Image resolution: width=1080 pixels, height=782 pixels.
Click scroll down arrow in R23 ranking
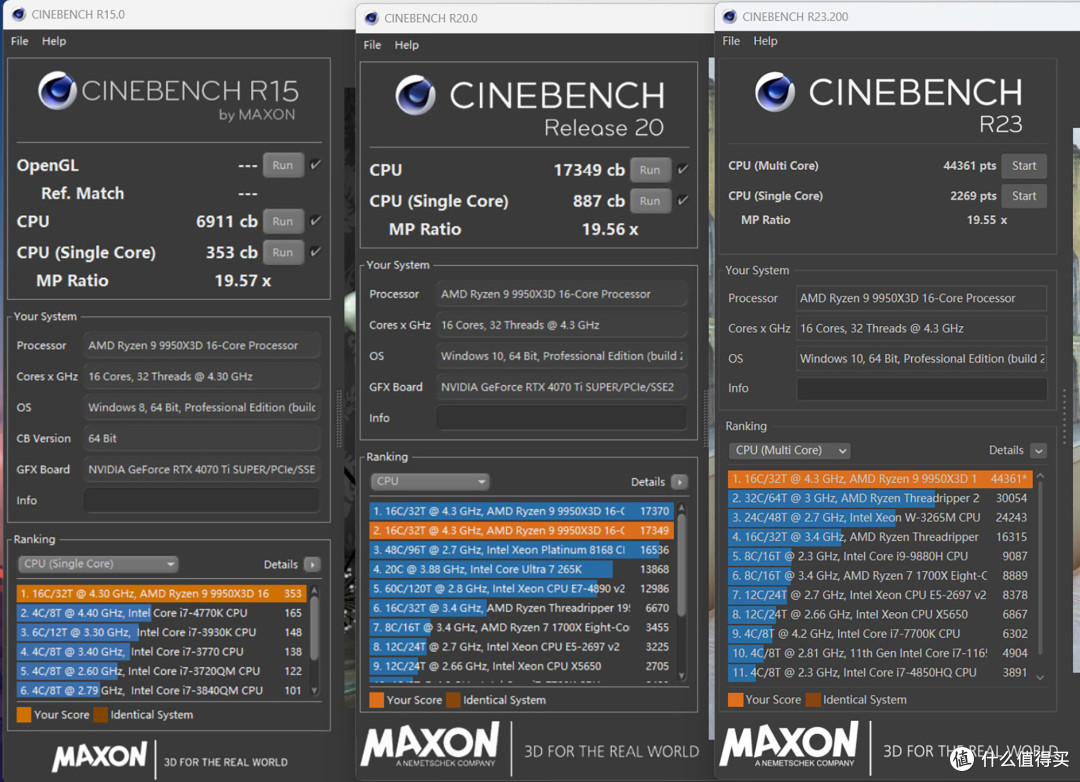(1040, 677)
